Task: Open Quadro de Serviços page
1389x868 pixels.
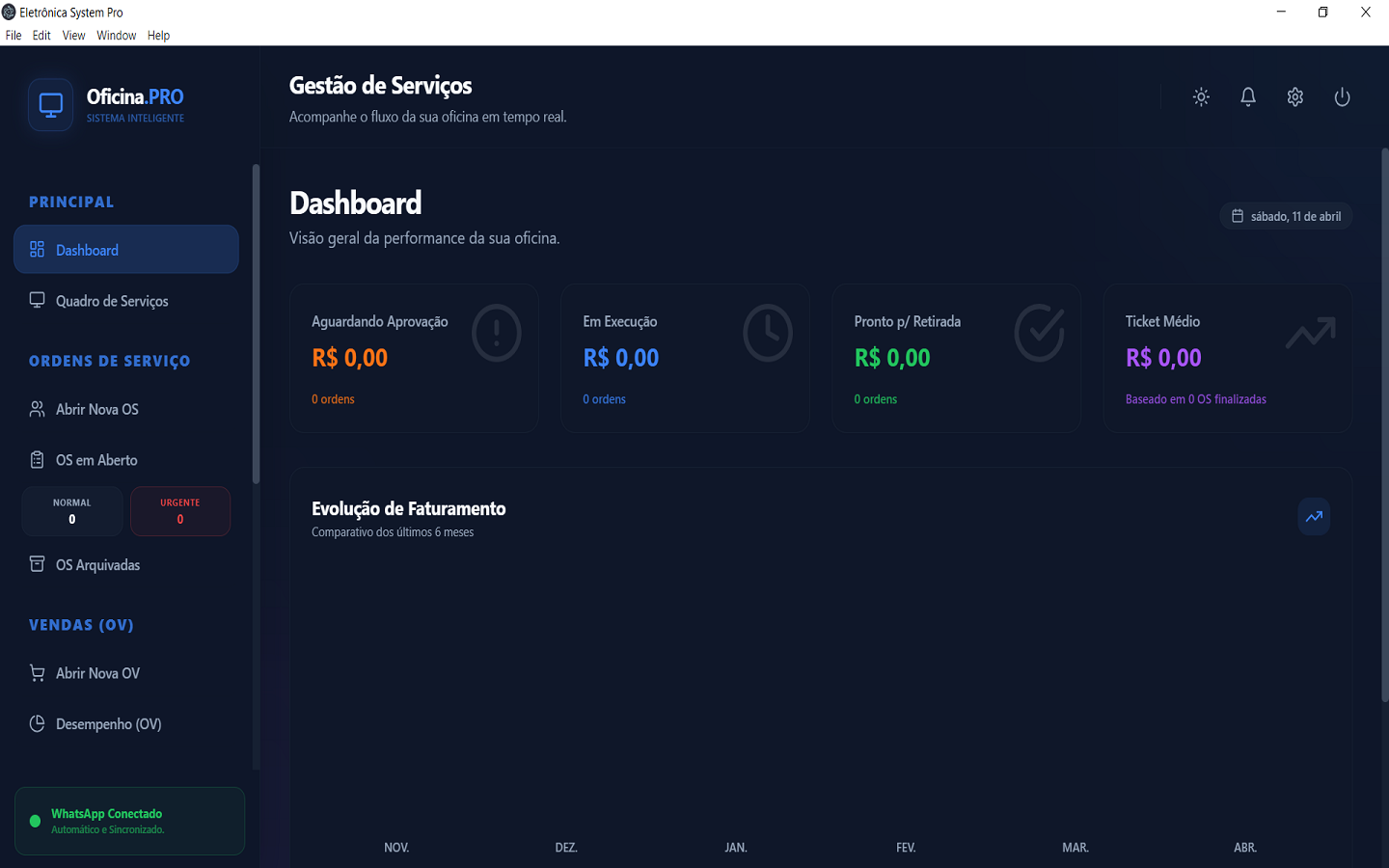Action: tap(126, 300)
